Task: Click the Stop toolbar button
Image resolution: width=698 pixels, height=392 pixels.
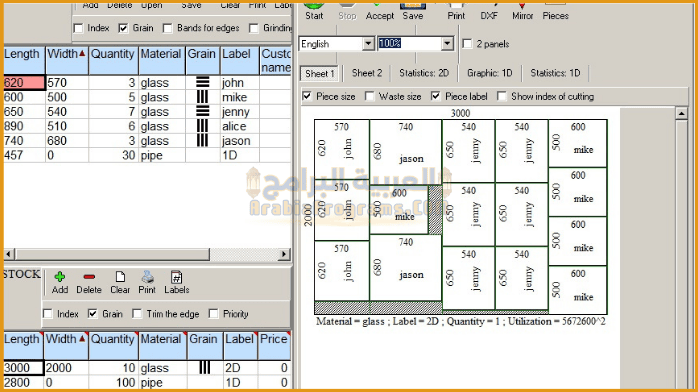Action: coord(347,11)
